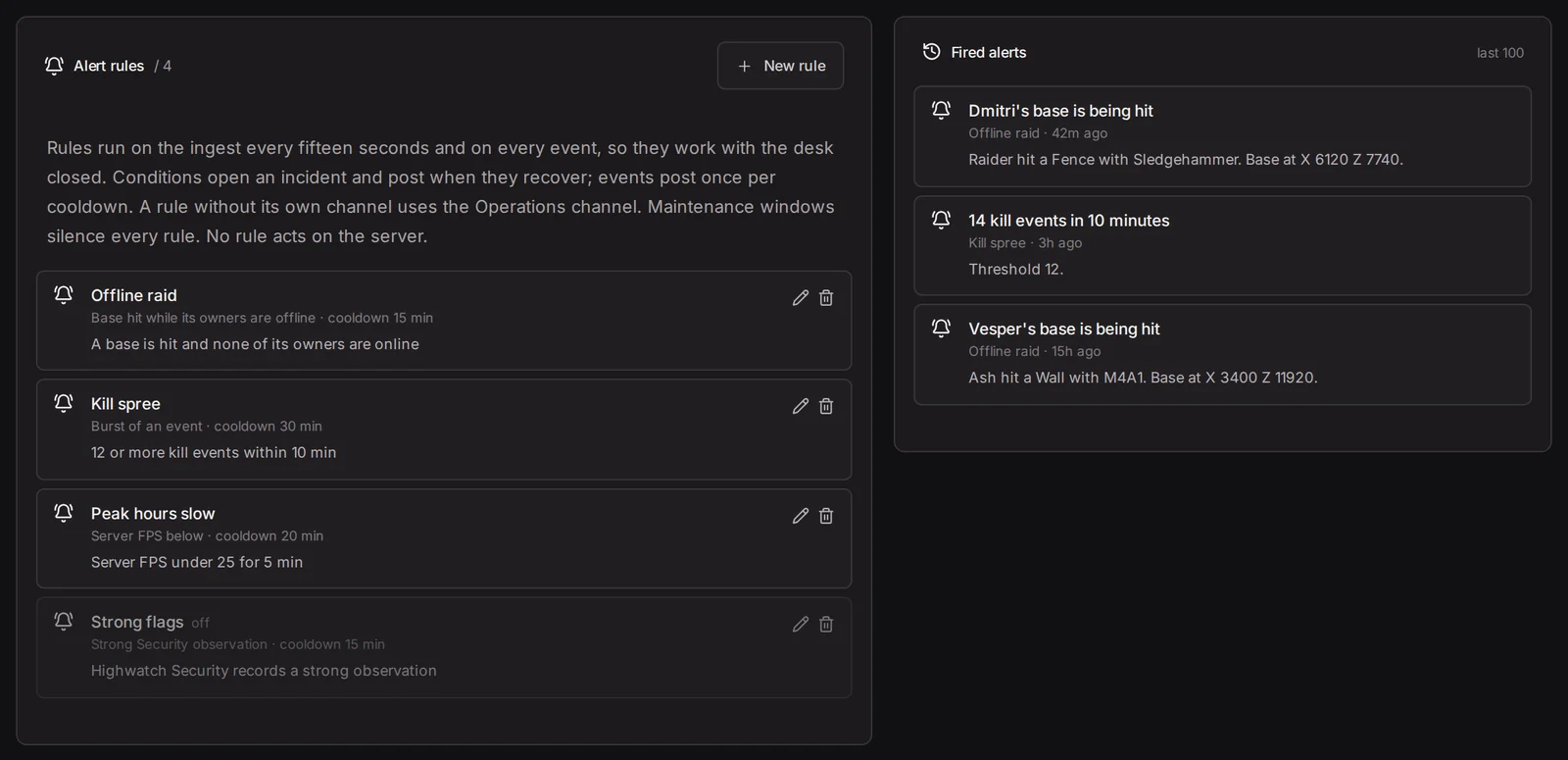
Task: Edit the Kill spree rule
Action: pyautogui.click(x=801, y=406)
